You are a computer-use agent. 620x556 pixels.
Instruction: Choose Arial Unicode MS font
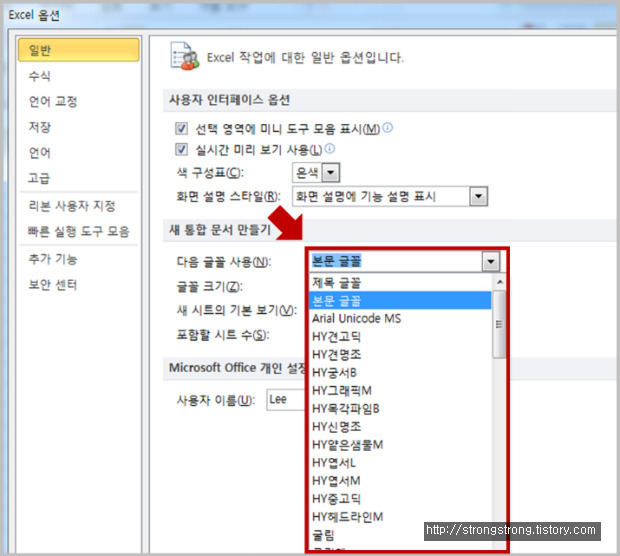400,318
